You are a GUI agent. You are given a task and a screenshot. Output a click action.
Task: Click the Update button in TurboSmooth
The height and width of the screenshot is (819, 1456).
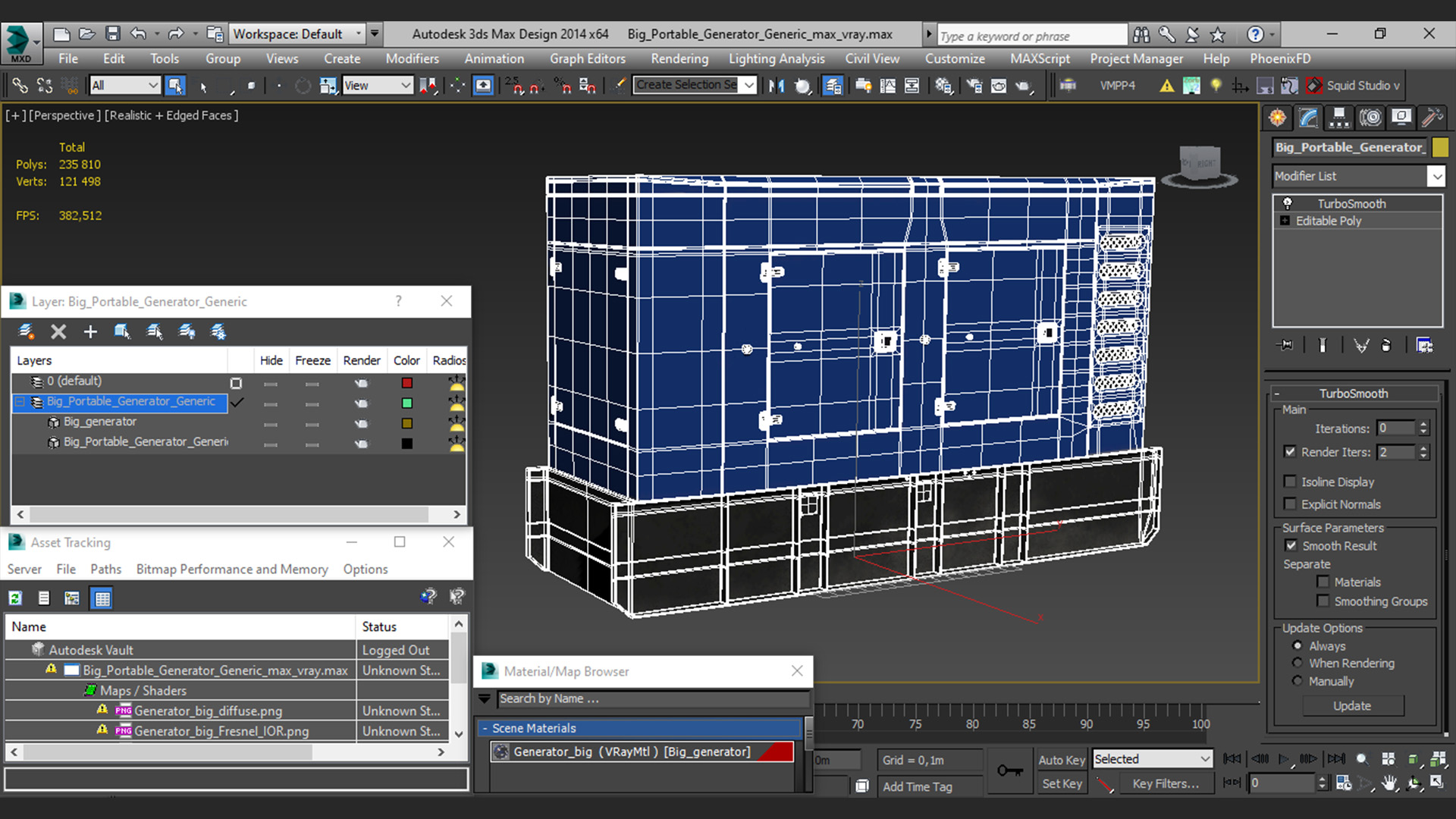pos(1353,706)
